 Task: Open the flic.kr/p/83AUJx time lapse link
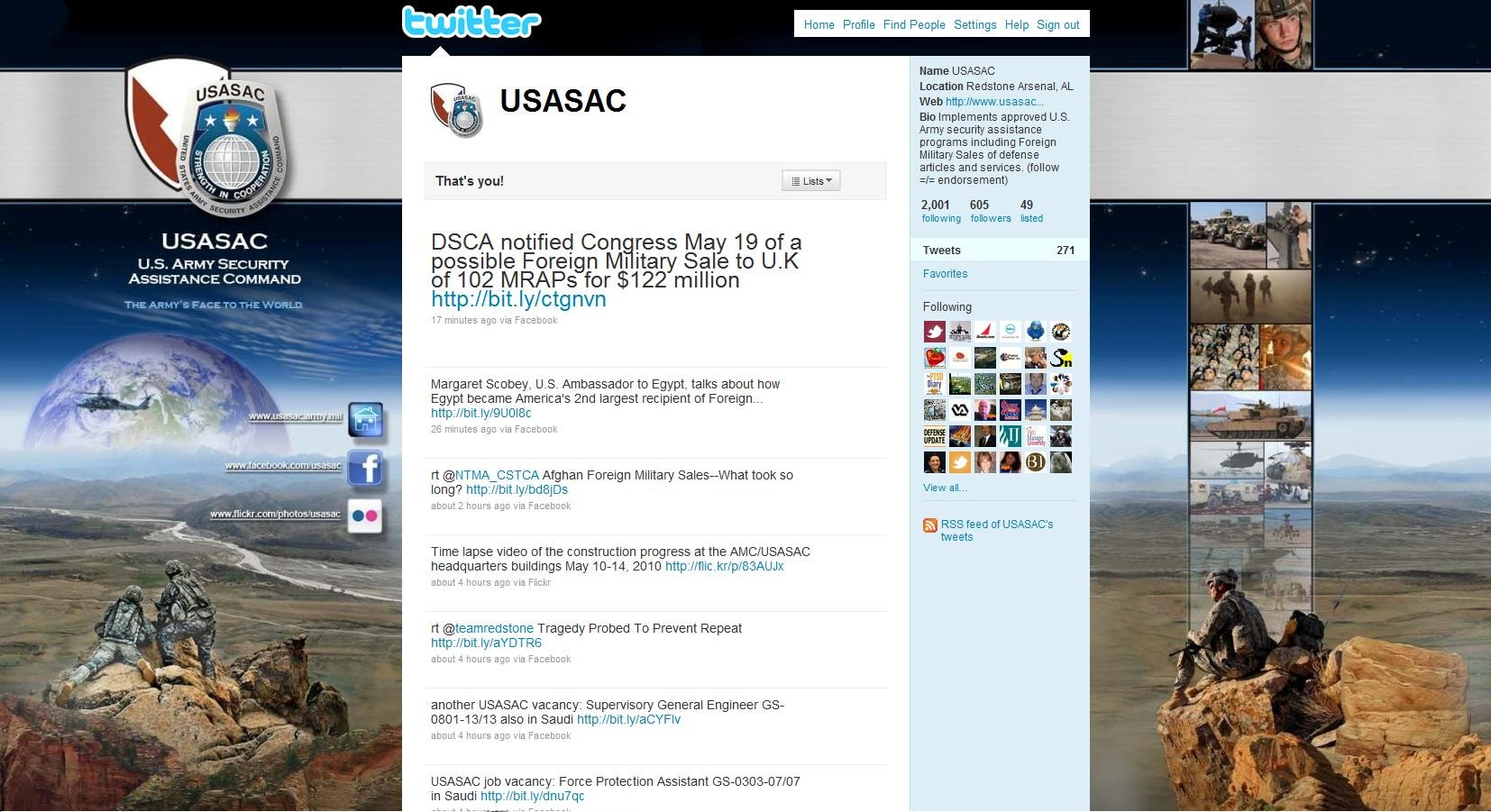click(724, 566)
